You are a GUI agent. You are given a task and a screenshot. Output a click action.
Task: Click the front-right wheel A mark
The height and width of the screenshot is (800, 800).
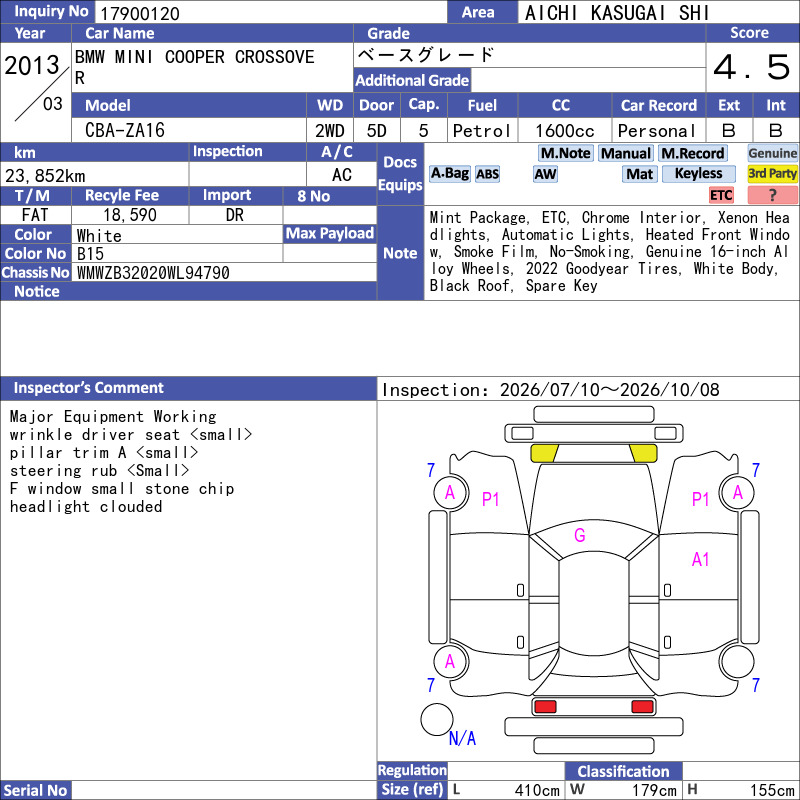coord(737,492)
